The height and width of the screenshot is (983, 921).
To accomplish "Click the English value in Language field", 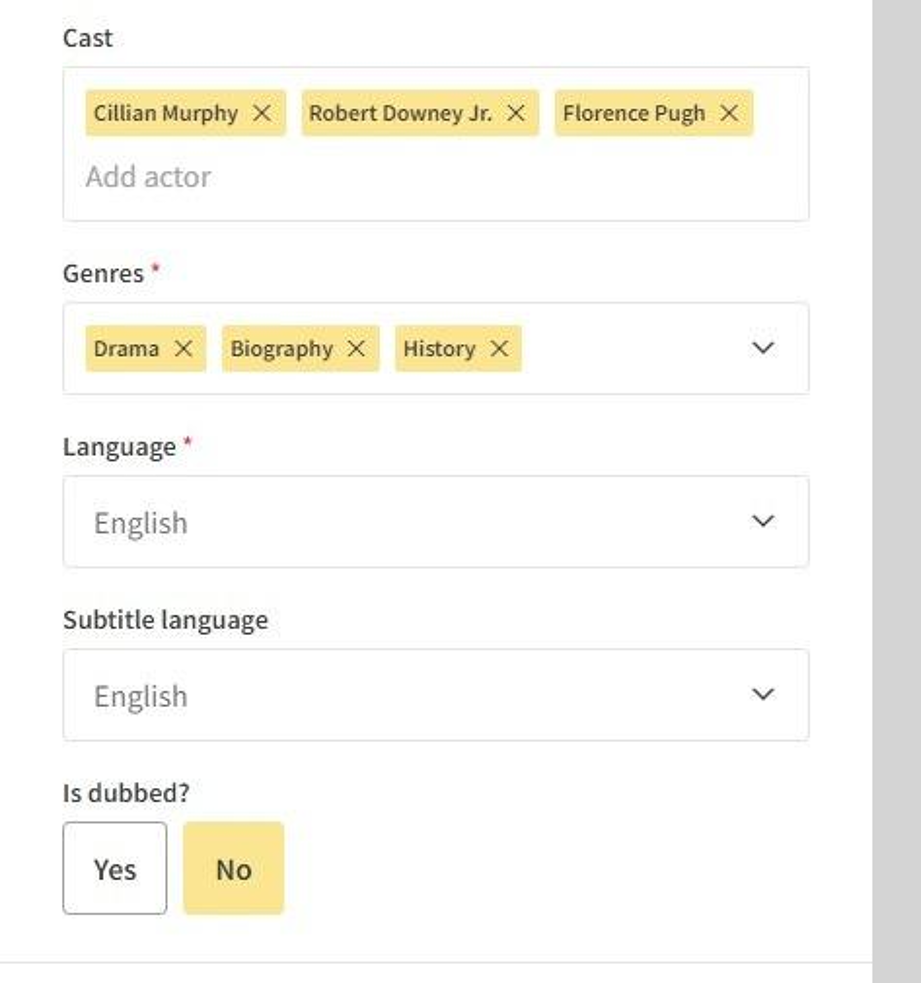I will coord(141,523).
